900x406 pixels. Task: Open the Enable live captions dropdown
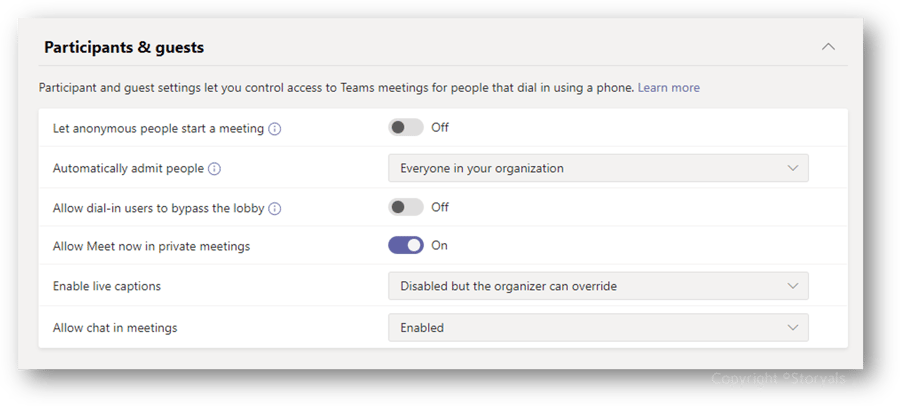pyautogui.click(x=598, y=286)
